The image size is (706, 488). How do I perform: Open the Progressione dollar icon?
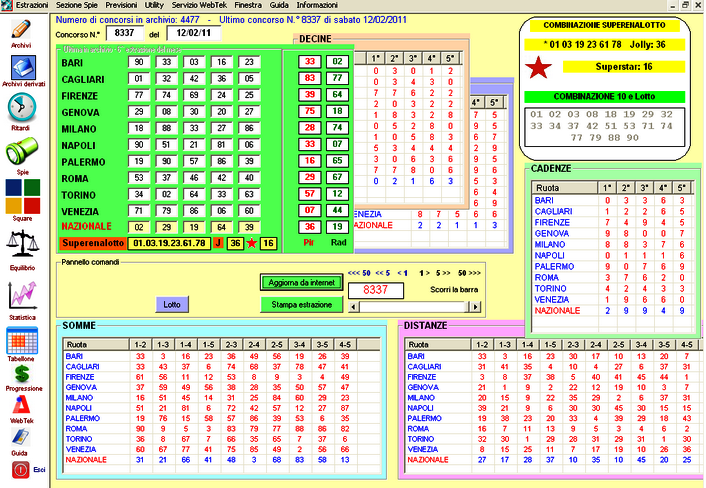[x=22, y=374]
